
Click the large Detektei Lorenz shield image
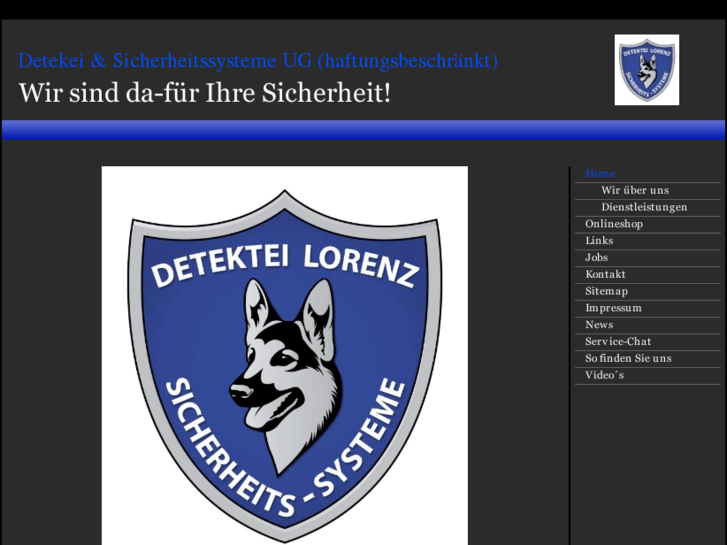(285, 355)
